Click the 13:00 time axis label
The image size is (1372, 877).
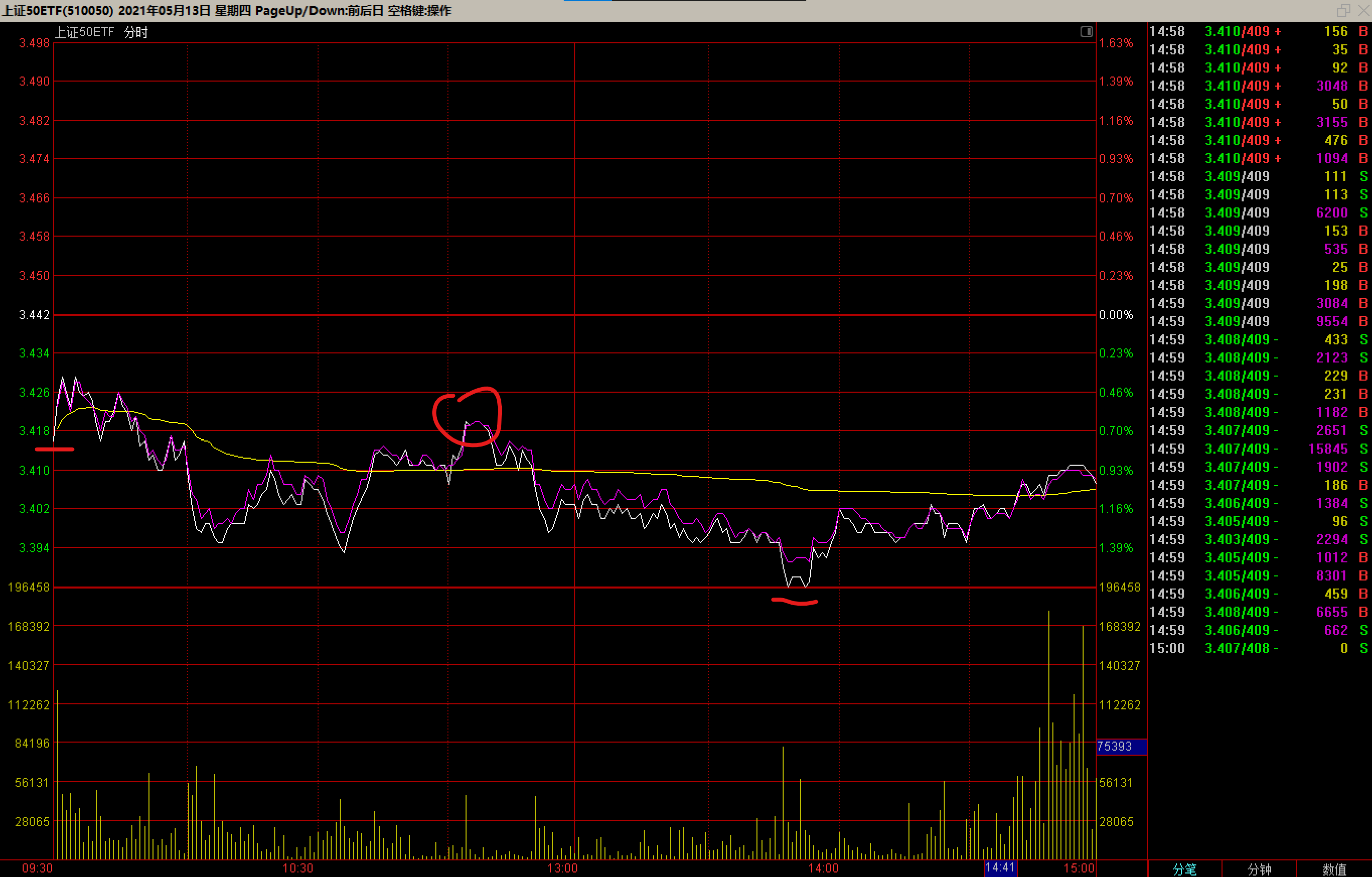coord(562,868)
